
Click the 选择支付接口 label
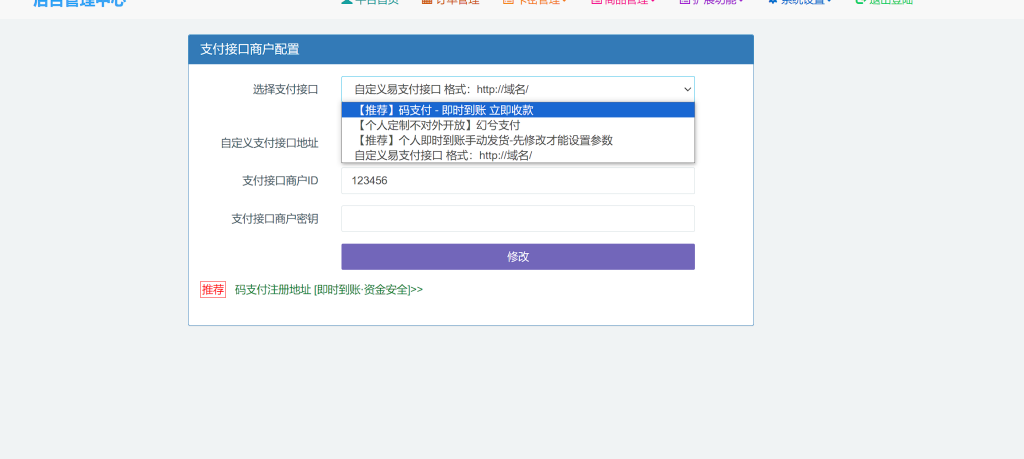285,89
